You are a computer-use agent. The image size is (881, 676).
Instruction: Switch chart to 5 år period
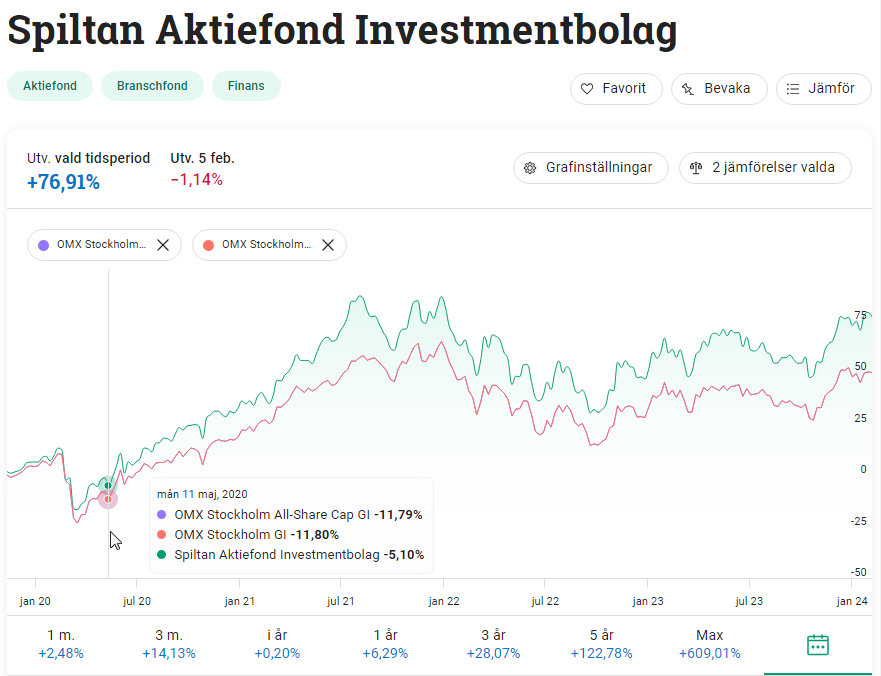[x=601, y=644]
